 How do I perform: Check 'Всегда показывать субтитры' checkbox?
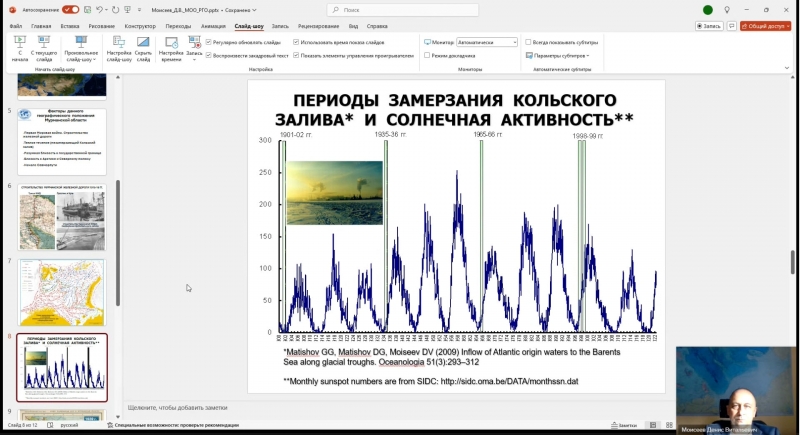tap(528, 42)
